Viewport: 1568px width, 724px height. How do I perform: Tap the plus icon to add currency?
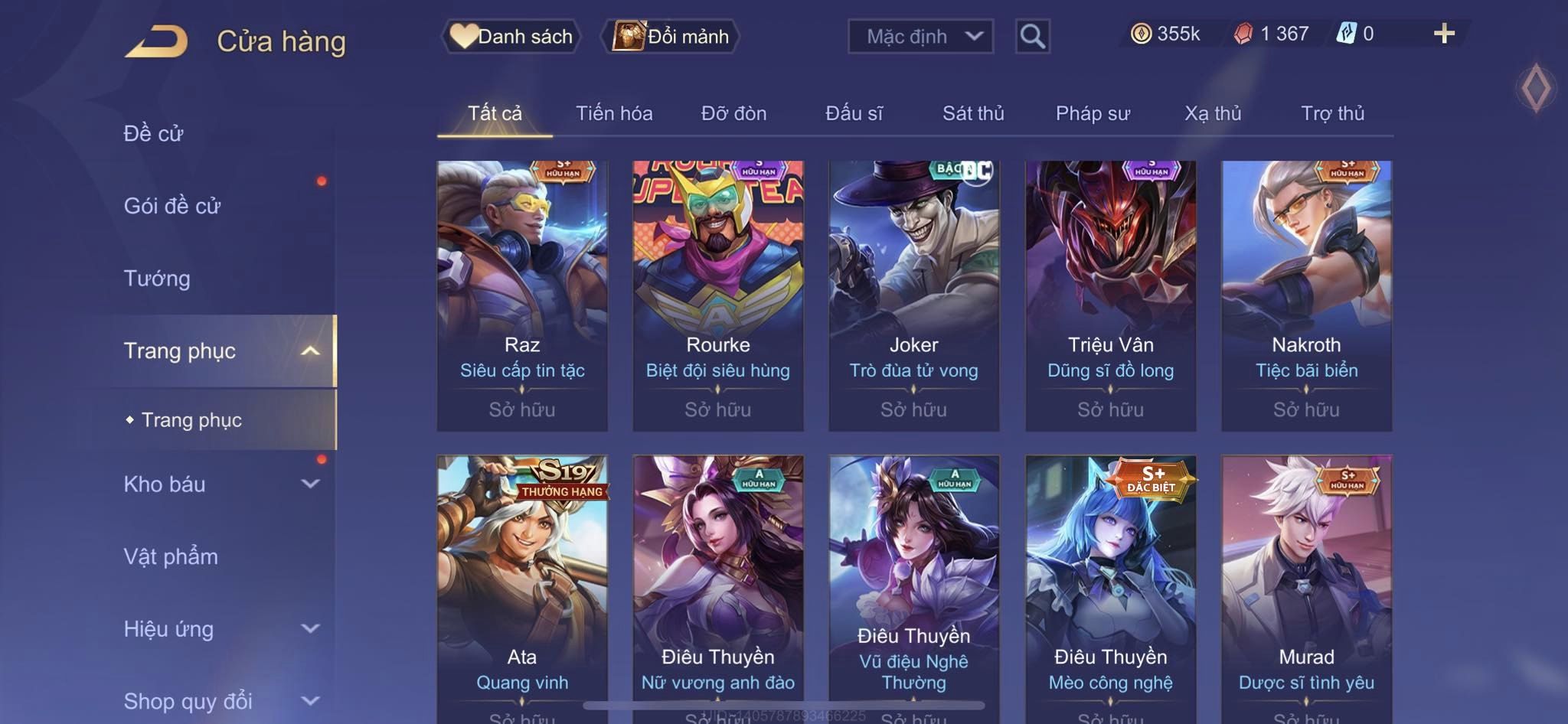point(1444,34)
